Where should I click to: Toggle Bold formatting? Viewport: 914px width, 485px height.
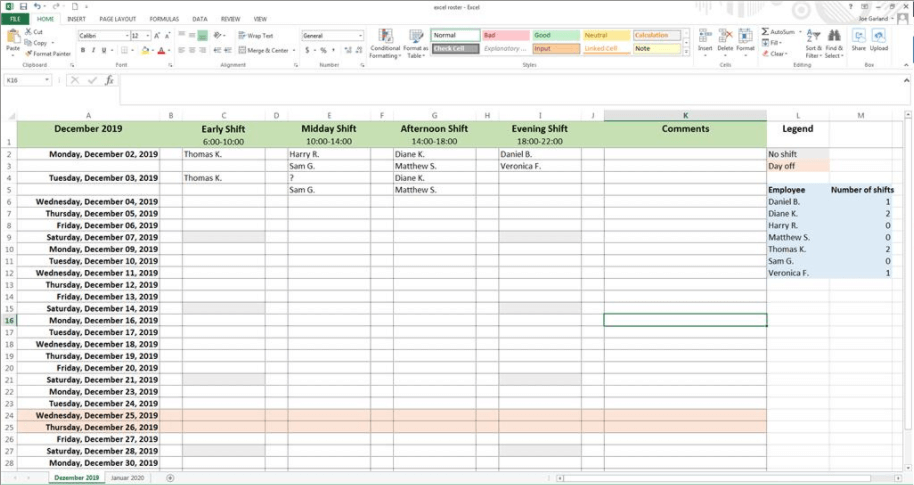point(81,50)
